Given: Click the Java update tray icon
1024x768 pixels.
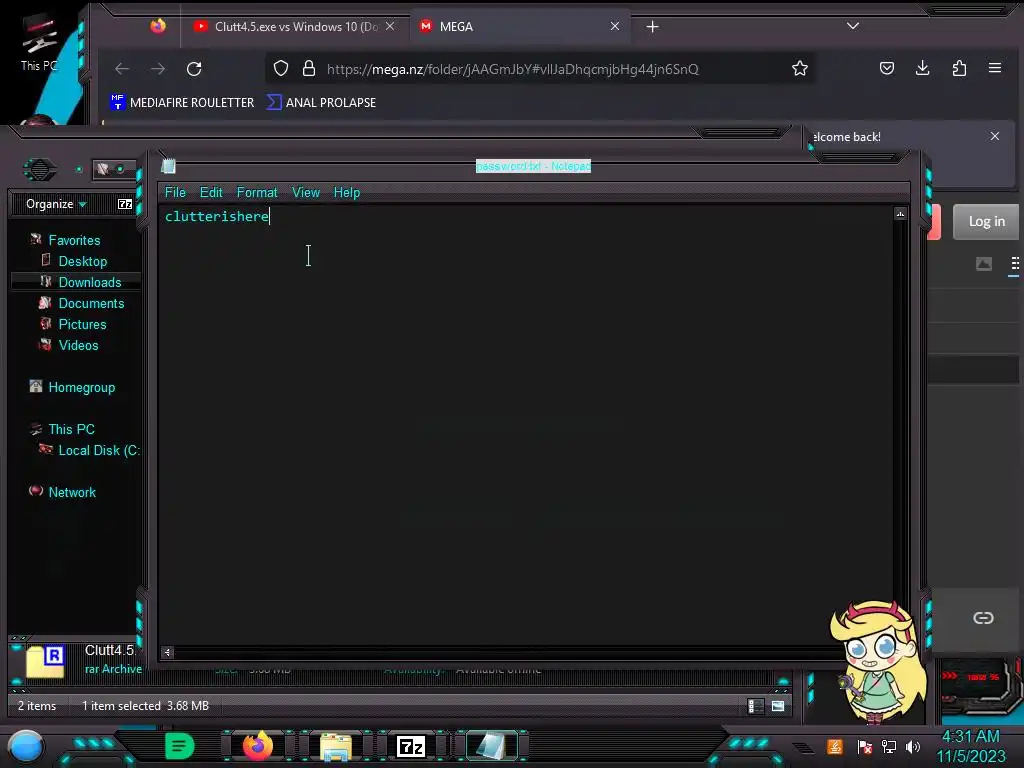Looking at the screenshot, I should [x=835, y=746].
